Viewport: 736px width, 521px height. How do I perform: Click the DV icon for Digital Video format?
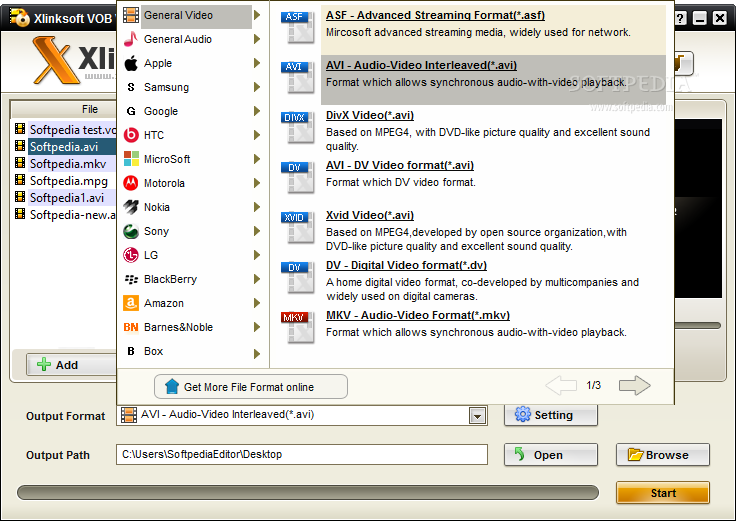298,277
